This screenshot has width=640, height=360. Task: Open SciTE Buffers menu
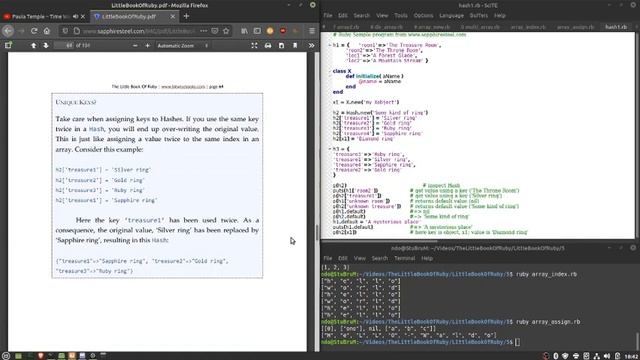[479, 16]
